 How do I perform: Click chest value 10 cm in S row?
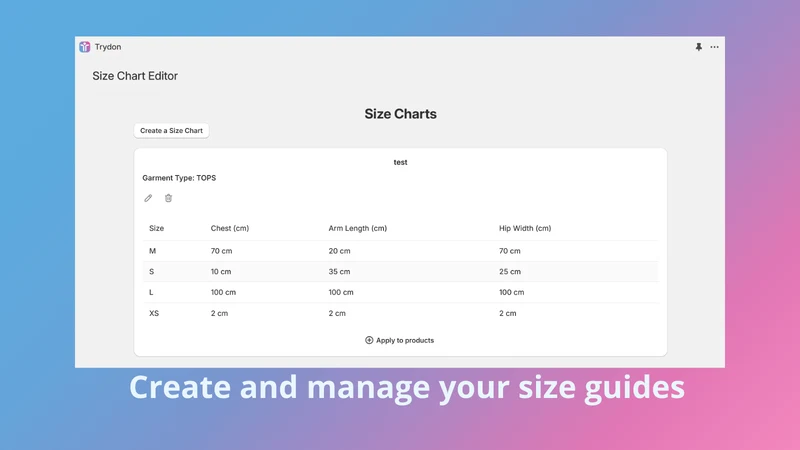click(x=221, y=271)
